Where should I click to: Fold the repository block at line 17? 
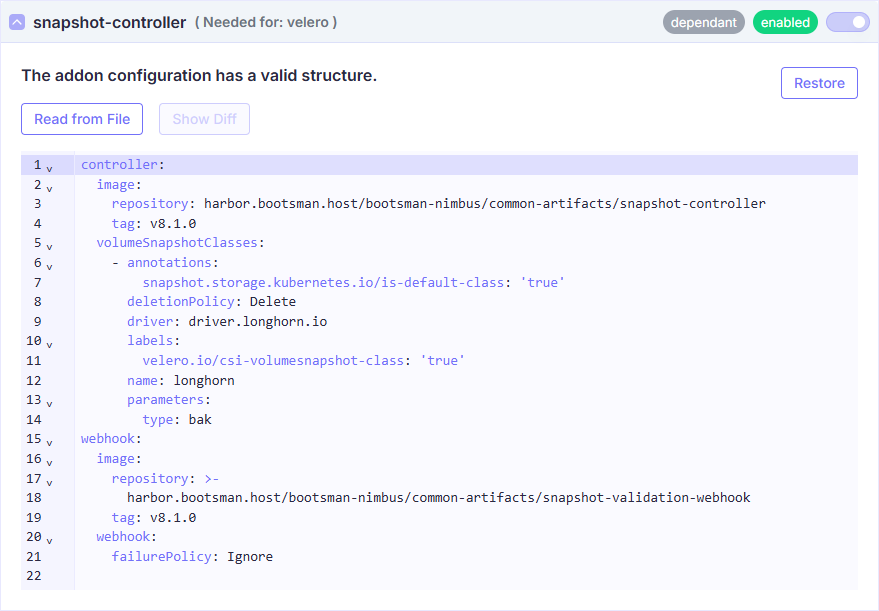[50, 481]
